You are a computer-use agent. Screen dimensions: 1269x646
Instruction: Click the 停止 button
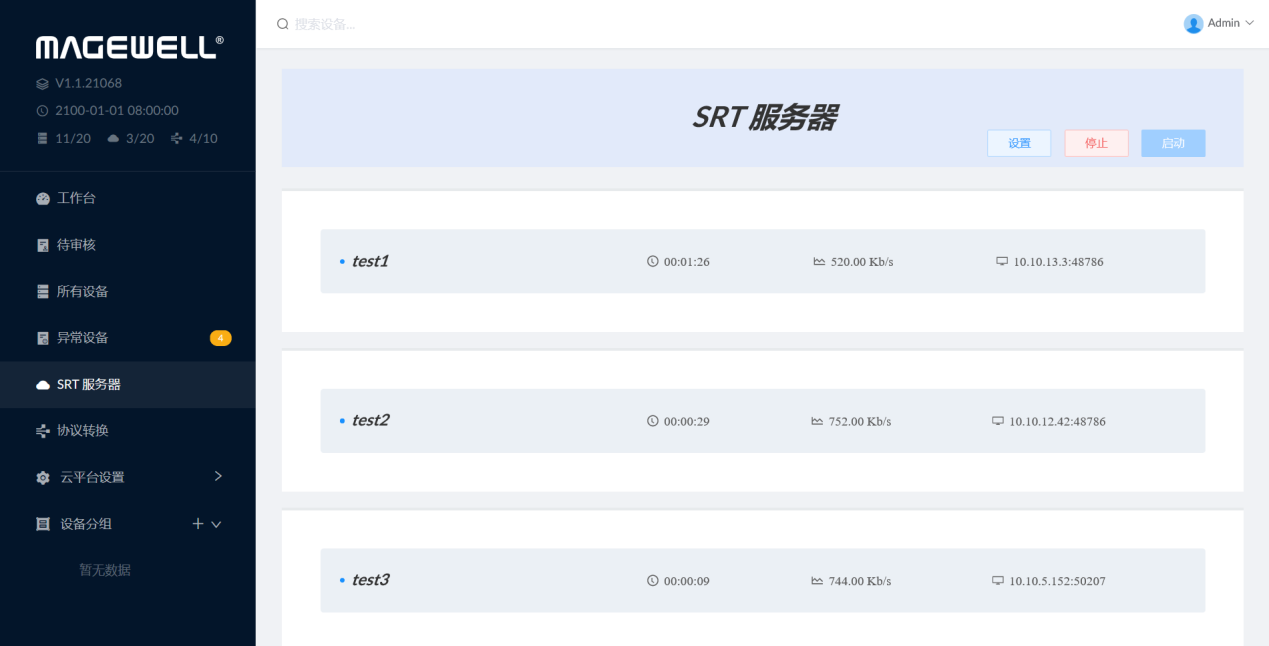click(x=1096, y=143)
